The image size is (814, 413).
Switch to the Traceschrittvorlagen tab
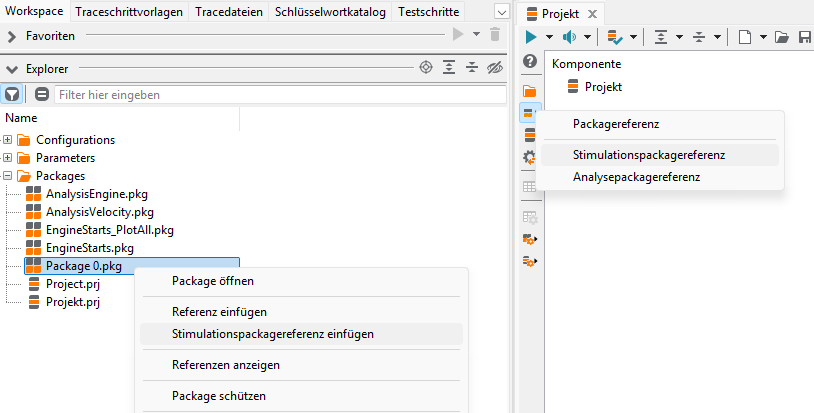[129, 12]
